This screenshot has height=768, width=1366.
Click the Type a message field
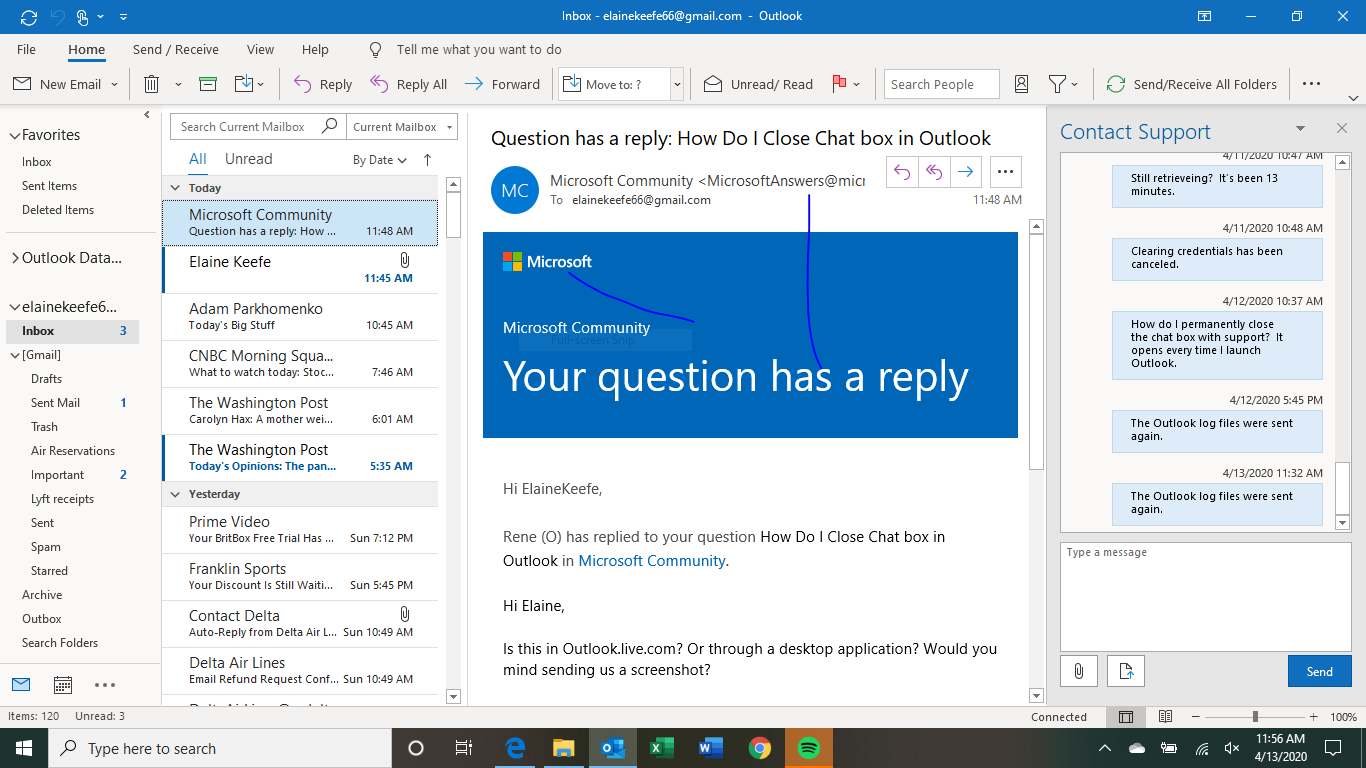pyautogui.click(x=1205, y=596)
